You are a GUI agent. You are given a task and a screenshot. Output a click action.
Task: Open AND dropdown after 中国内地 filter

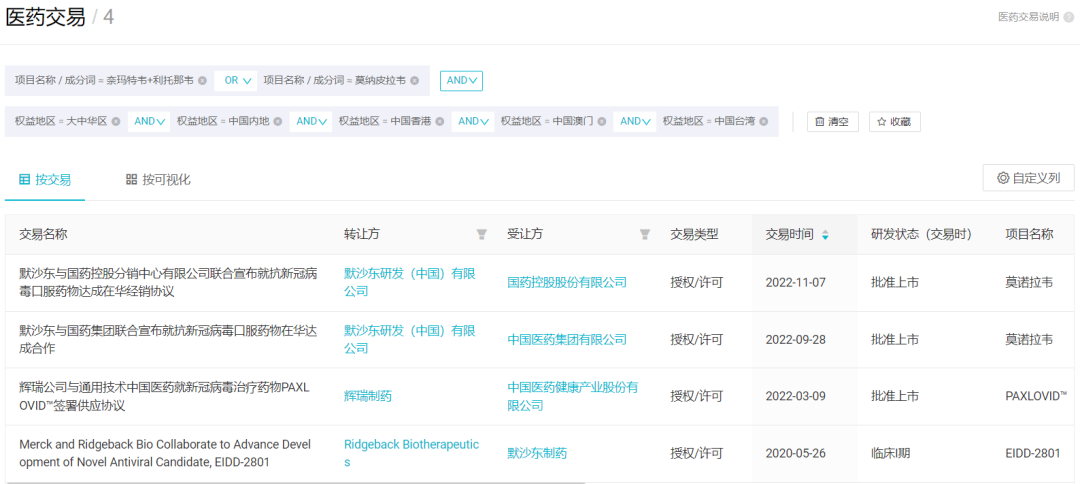311,121
